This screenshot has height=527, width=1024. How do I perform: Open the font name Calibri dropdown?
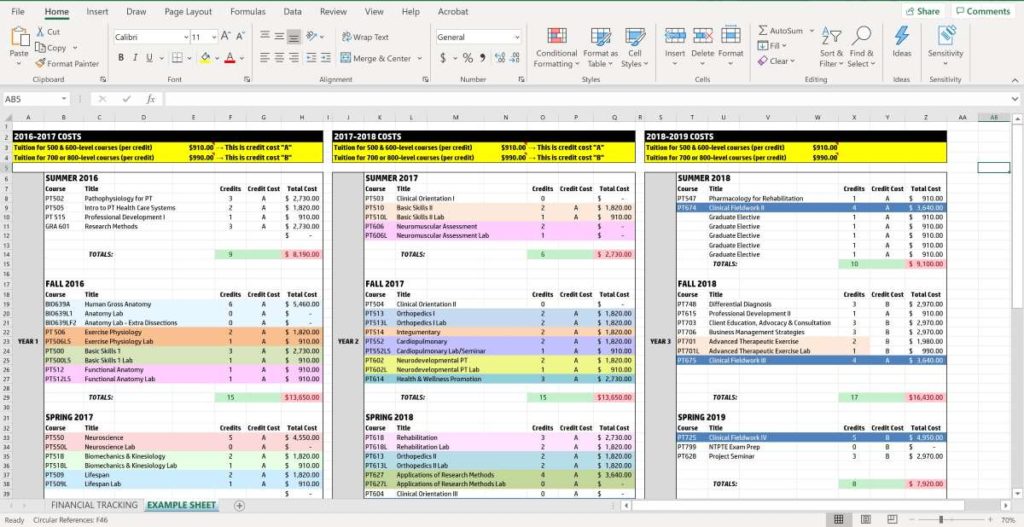[185, 37]
